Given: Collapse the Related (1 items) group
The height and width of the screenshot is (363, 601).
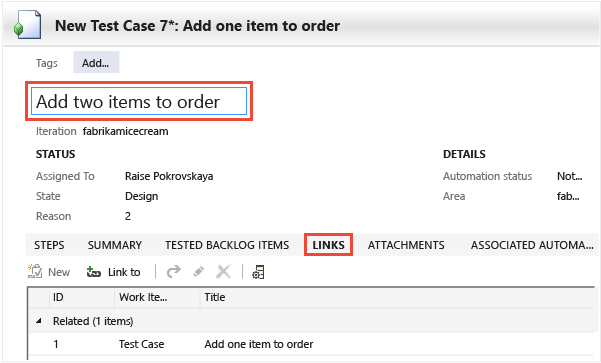Looking at the screenshot, I should click(x=39, y=321).
